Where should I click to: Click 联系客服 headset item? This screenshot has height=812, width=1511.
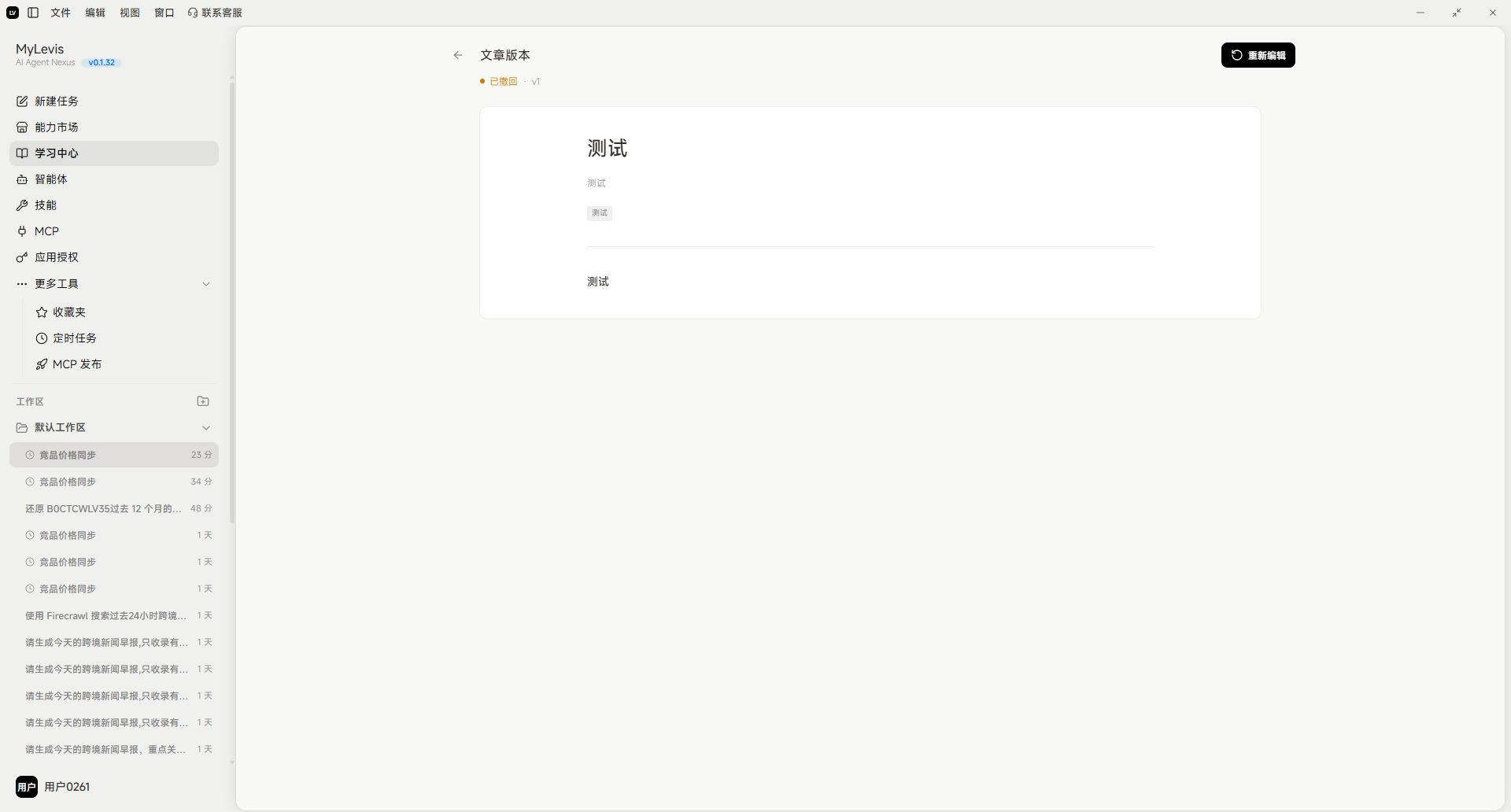point(216,13)
